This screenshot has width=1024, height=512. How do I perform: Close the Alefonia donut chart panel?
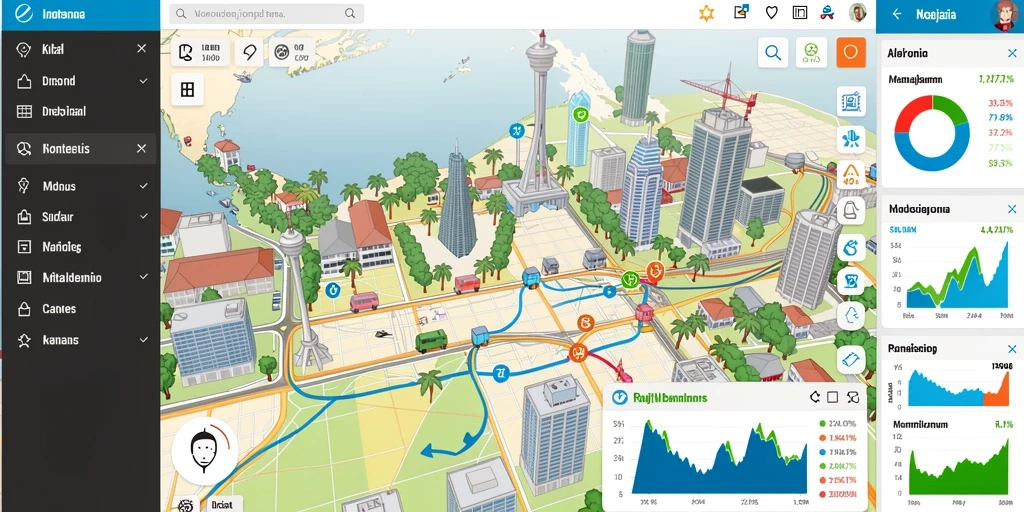point(1012,54)
